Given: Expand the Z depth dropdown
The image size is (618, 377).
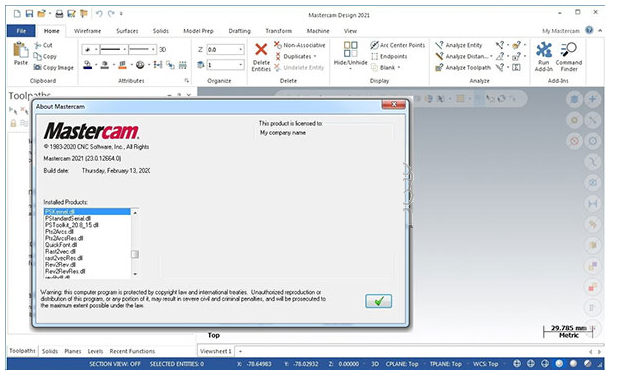Looking at the screenshot, I should coord(241,50).
